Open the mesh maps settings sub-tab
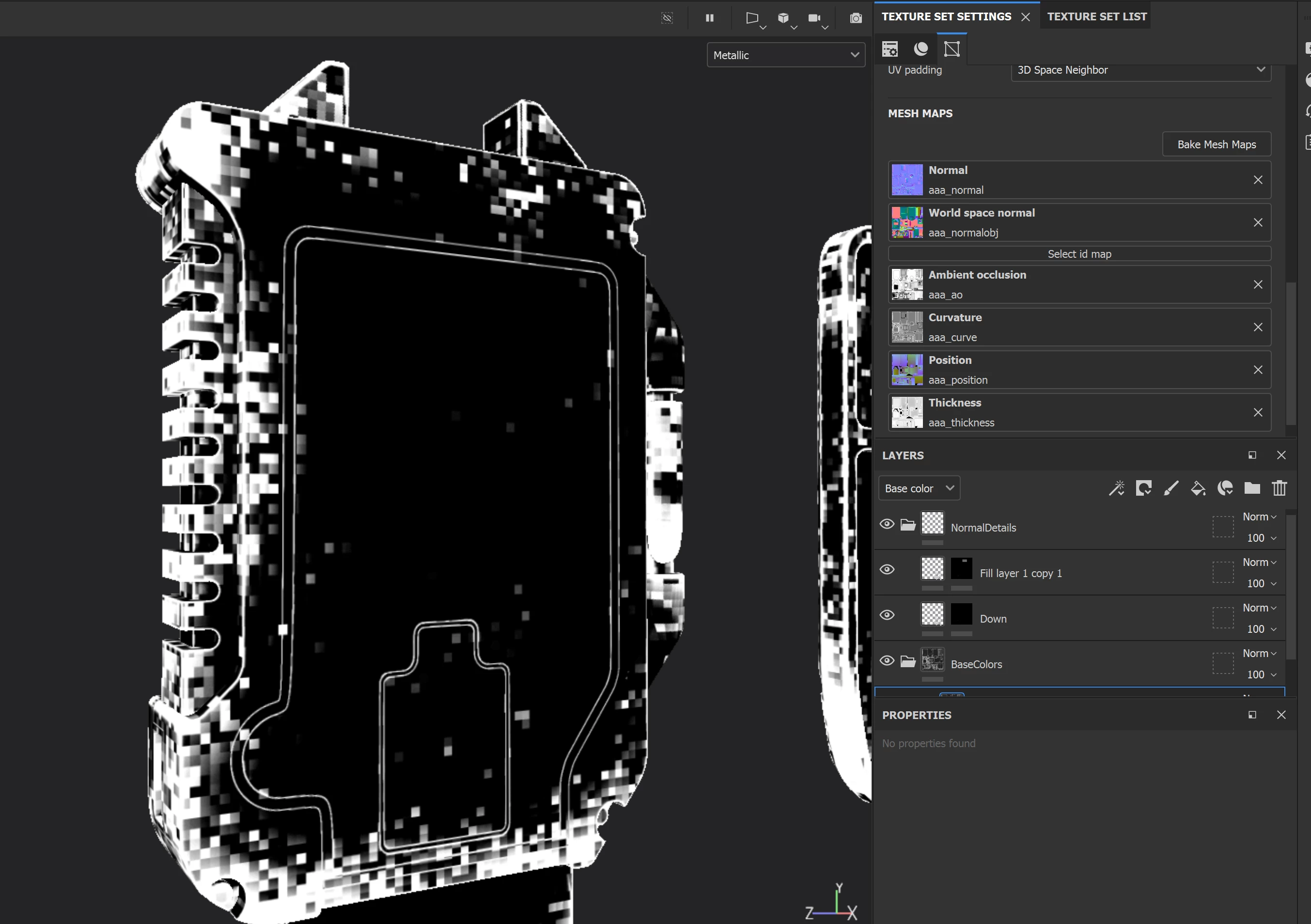1311x924 pixels. point(952,49)
